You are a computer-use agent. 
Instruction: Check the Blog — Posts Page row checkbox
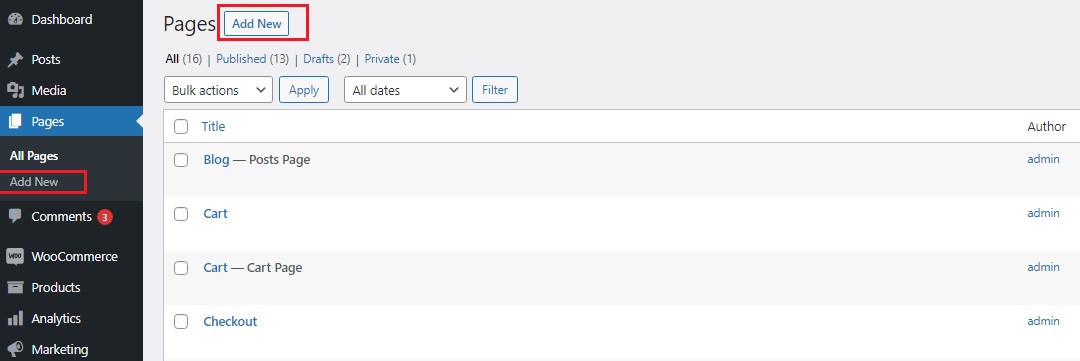[x=181, y=160]
